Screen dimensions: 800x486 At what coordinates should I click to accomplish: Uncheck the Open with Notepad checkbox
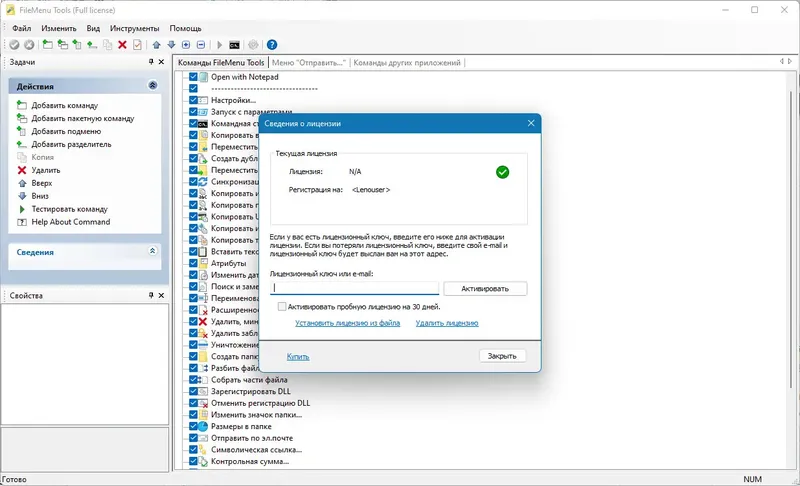coord(193,77)
